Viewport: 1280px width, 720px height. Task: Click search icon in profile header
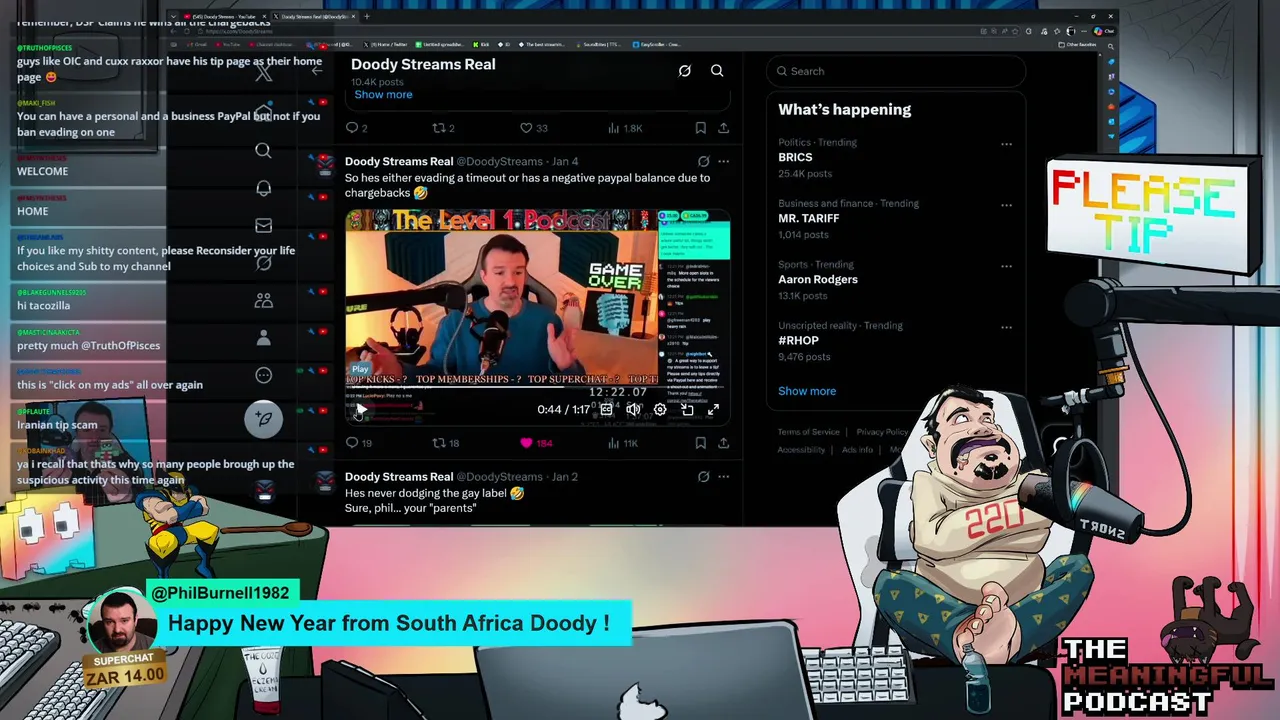pyautogui.click(x=717, y=71)
